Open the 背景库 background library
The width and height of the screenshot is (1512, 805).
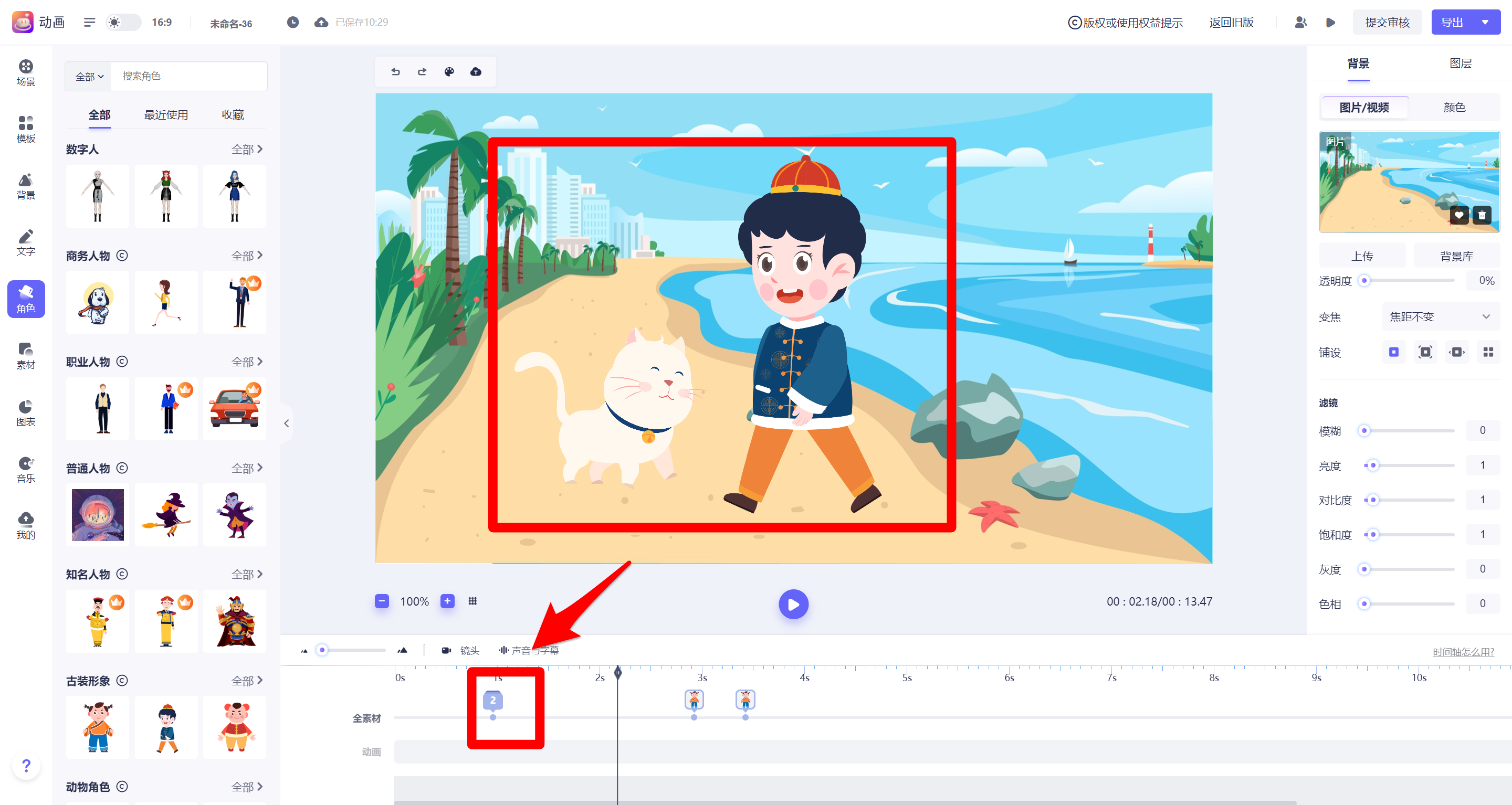pos(1456,256)
